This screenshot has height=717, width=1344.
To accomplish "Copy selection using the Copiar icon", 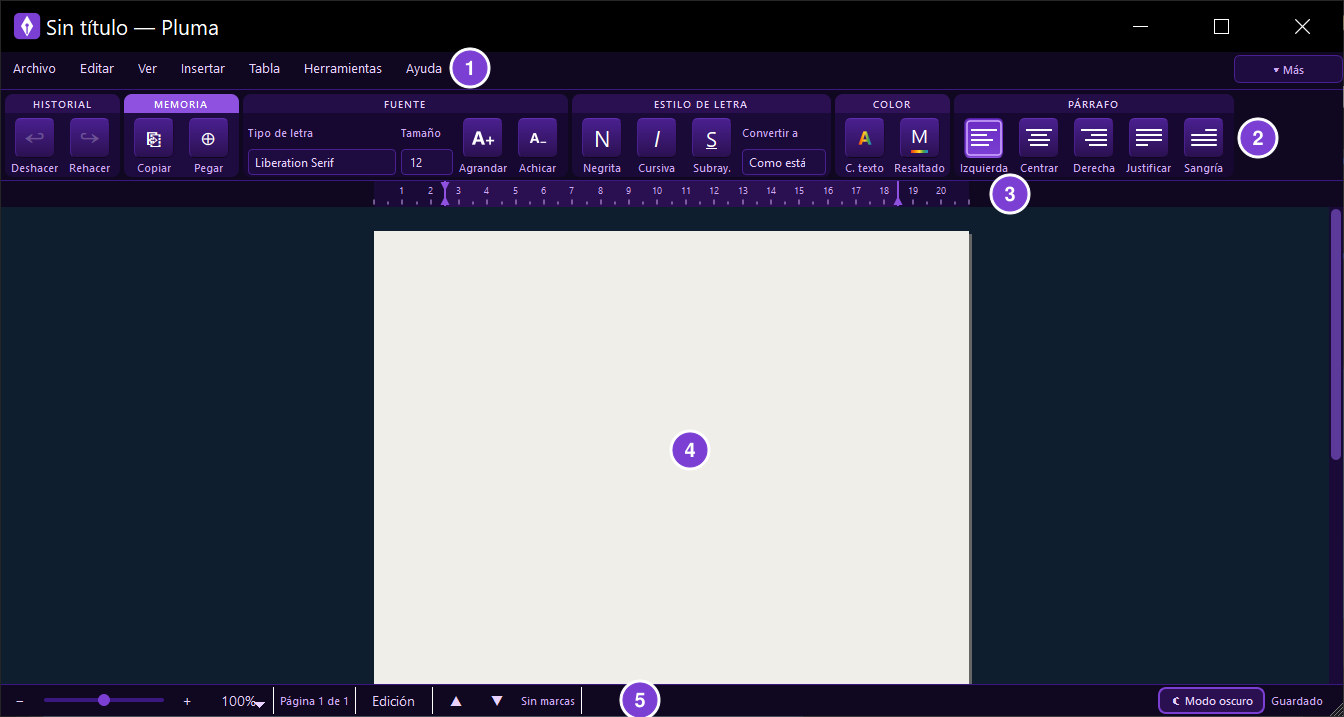I will (154, 138).
